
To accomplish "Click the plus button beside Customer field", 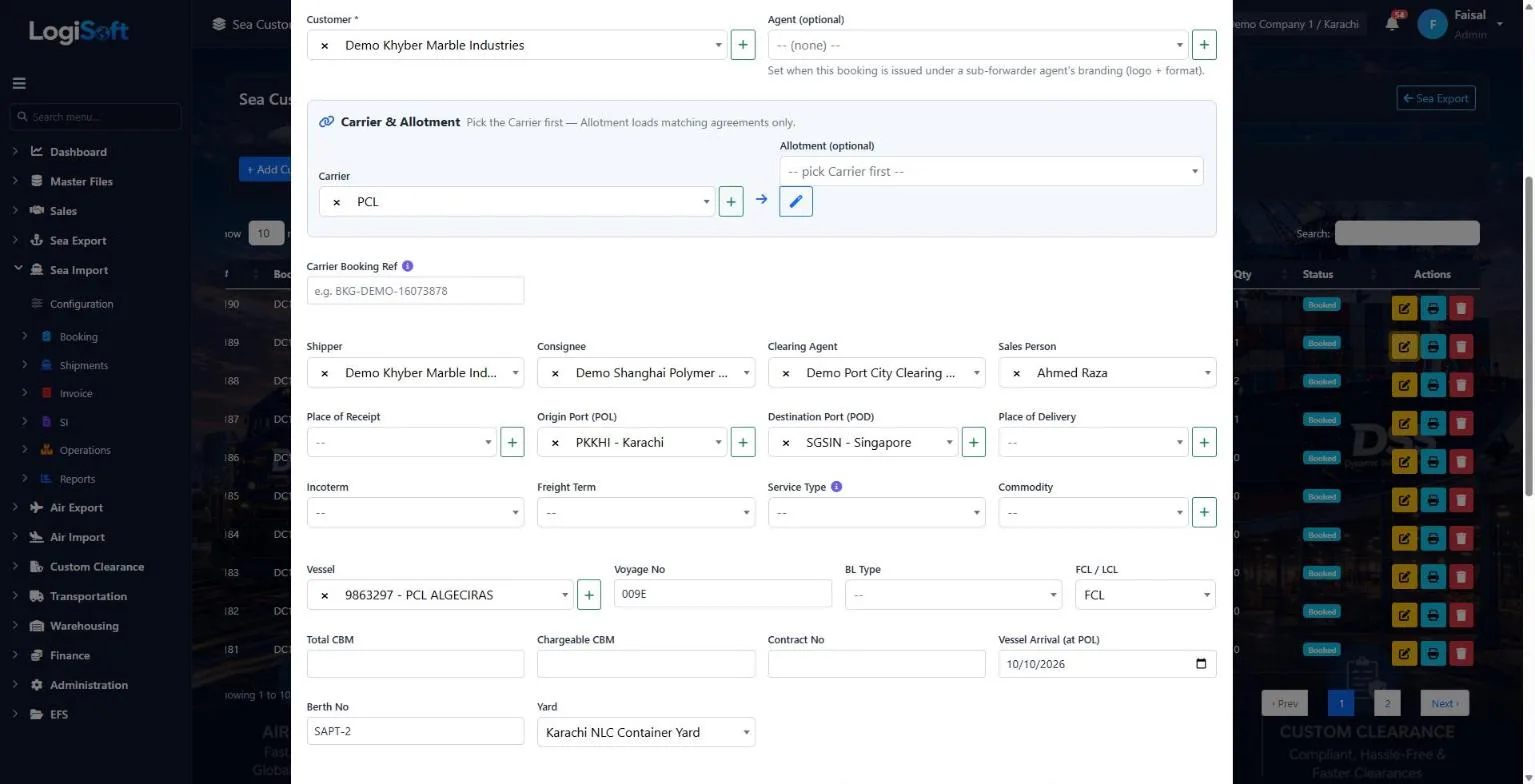I will pyautogui.click(x=743, y=45).
